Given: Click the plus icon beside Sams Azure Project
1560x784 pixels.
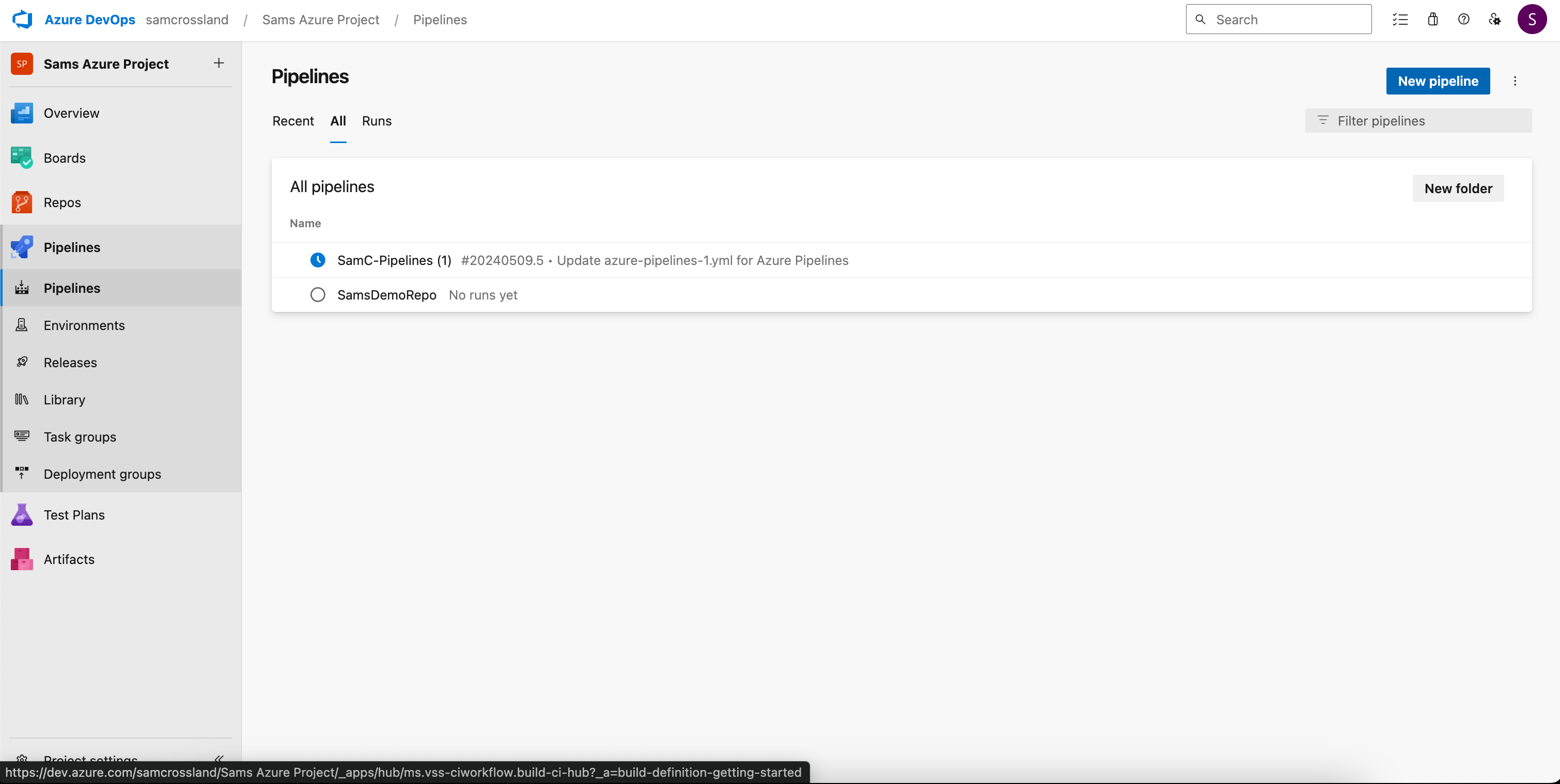Looking at the screenshot, I should (219, 63).
